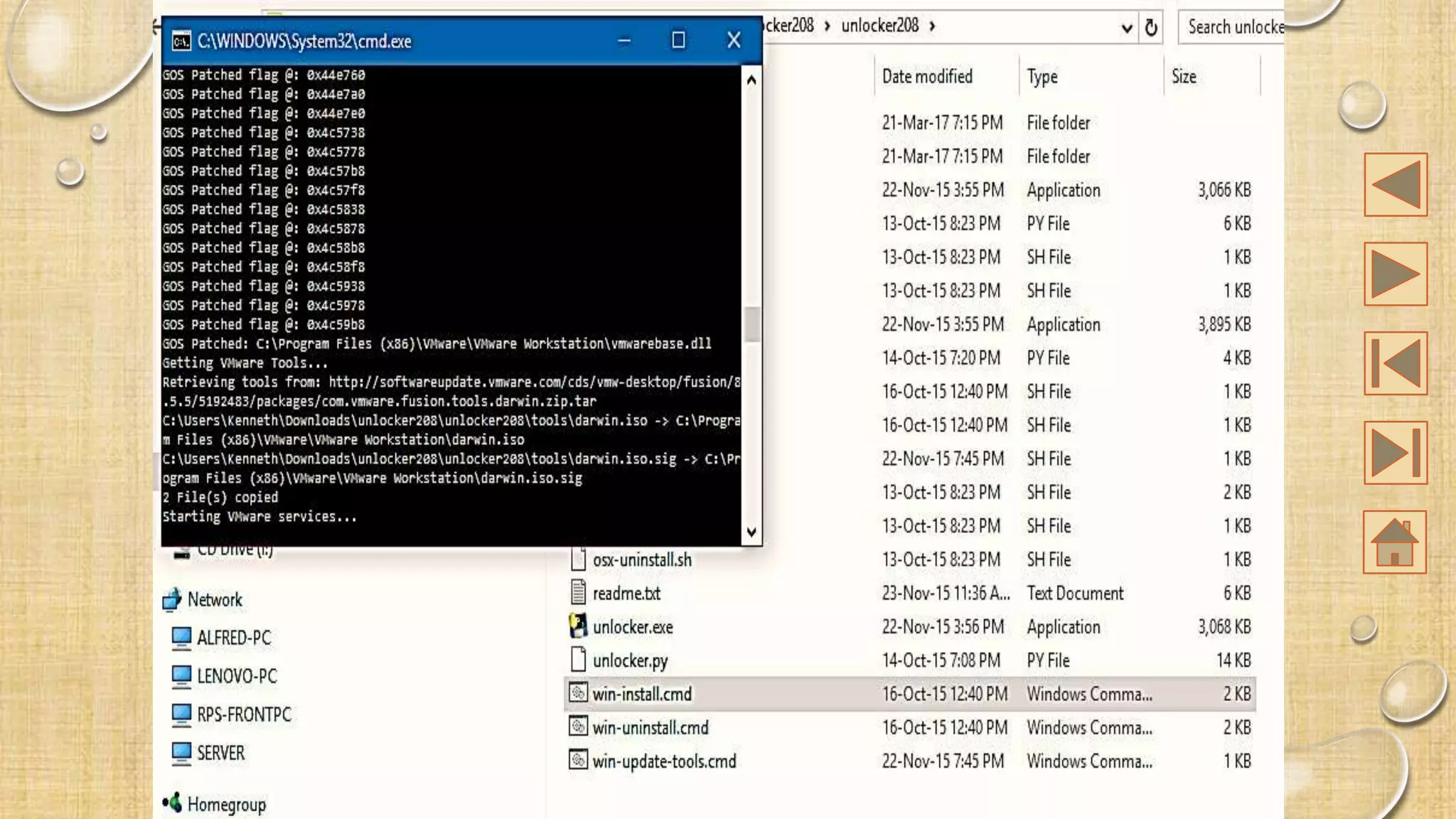The height and width of the screenshot is (819, 1456).
Task: Sort files by Date modified column
Action: point(927,76)
